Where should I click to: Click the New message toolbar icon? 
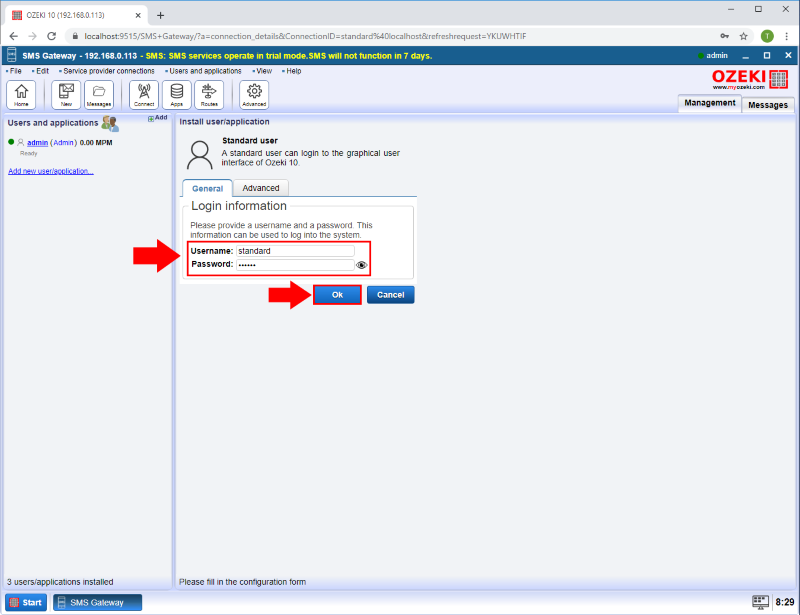[66, 94]
